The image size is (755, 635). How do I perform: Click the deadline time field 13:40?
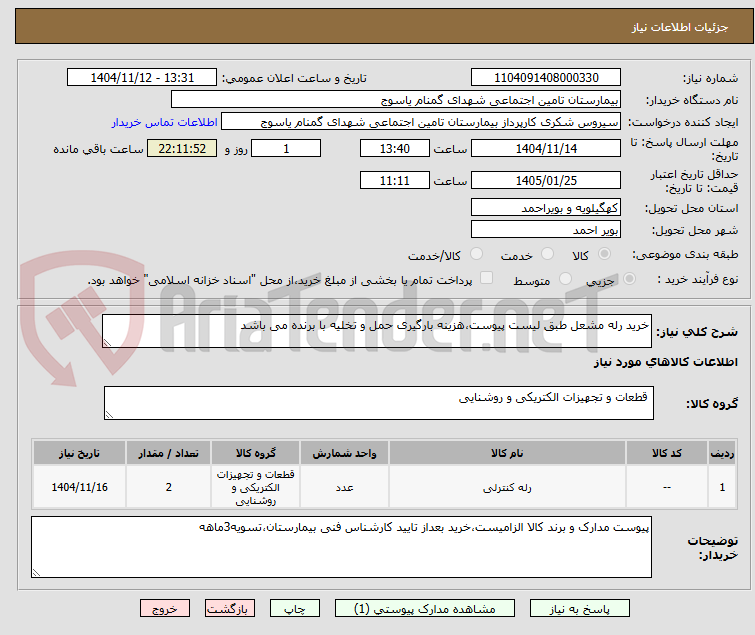tap(394, 148)
